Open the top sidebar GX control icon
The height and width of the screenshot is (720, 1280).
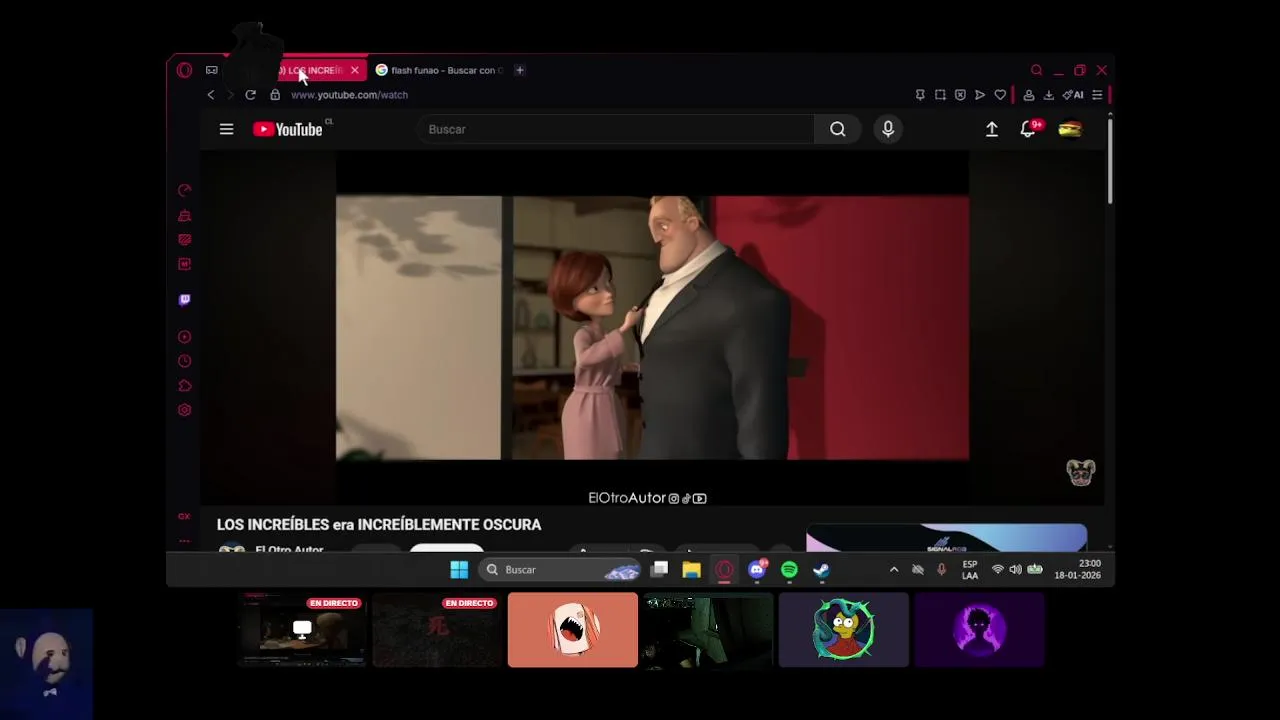(x=184, y=190)
